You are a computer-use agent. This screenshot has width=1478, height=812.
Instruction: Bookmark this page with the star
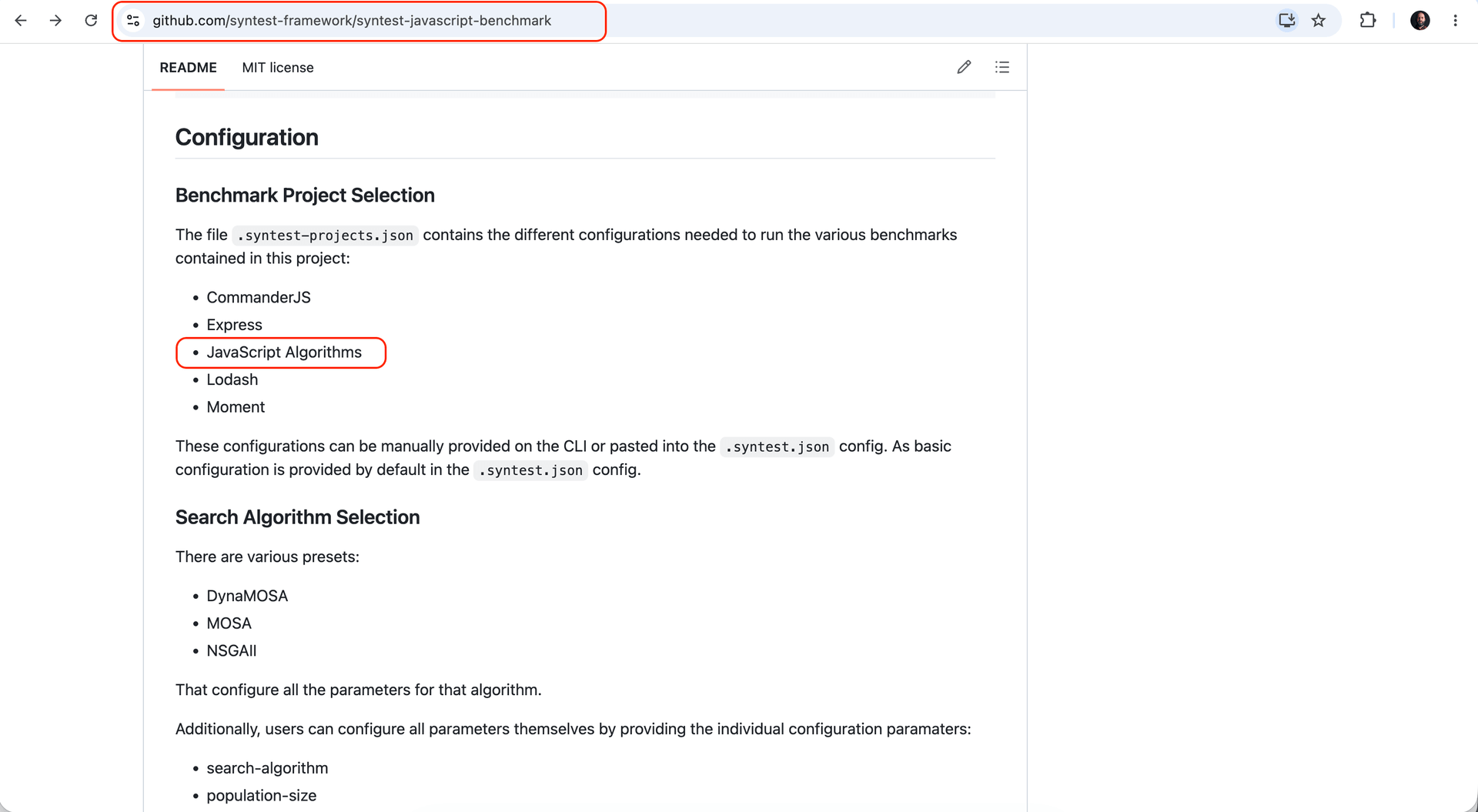click(x=1319, y=21)
